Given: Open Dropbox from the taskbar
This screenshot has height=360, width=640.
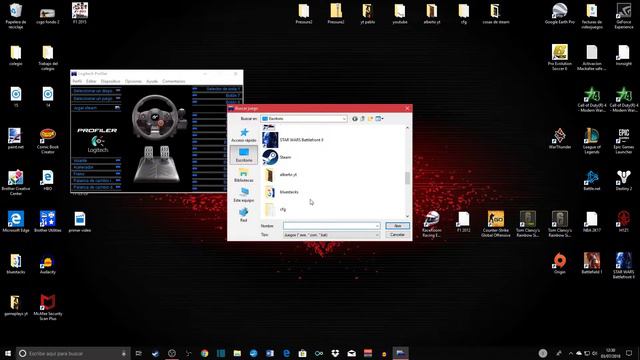Looking at the screenshot, I should coord(335,353).
